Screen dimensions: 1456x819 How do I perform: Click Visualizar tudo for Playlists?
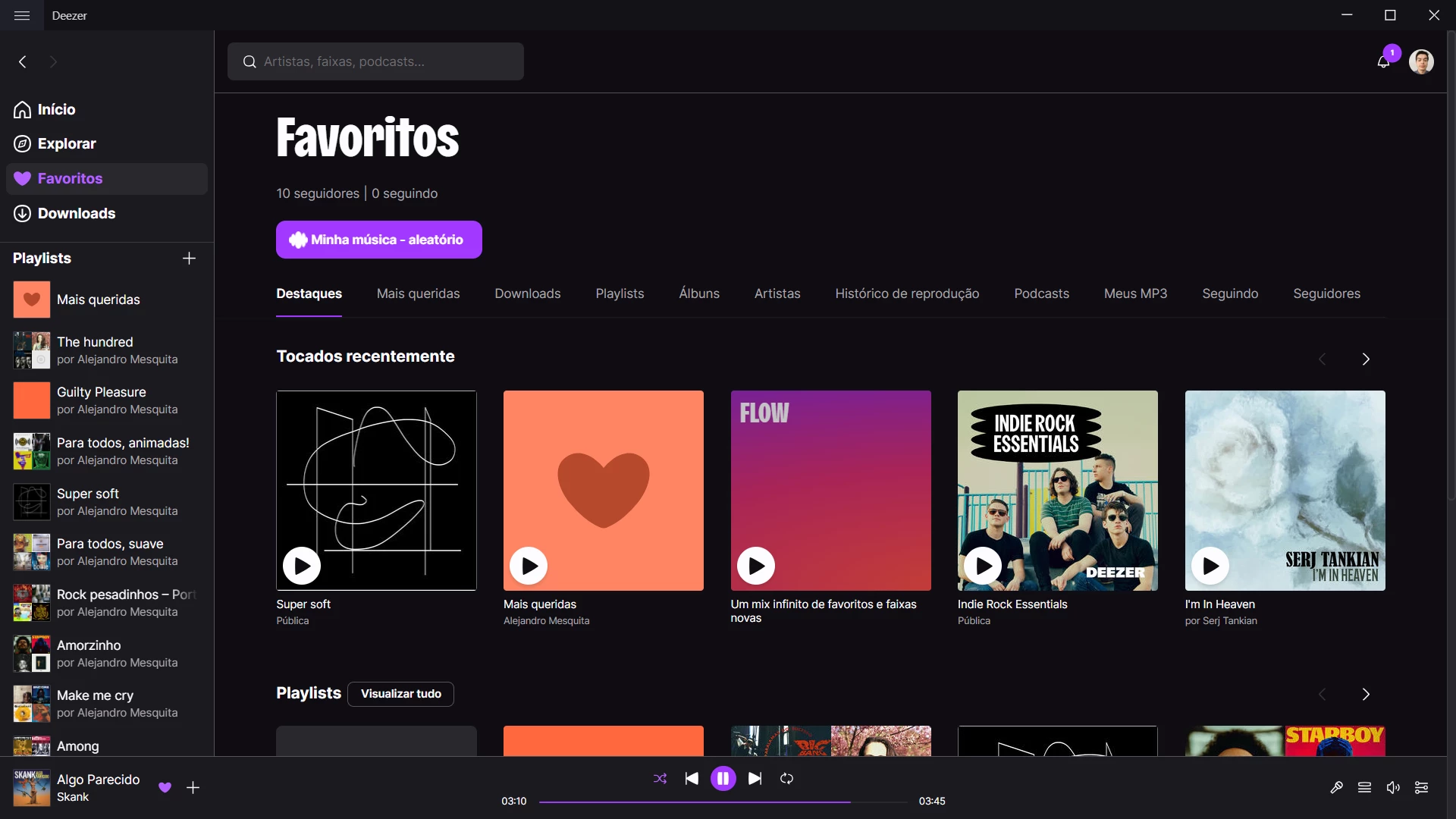400,694
